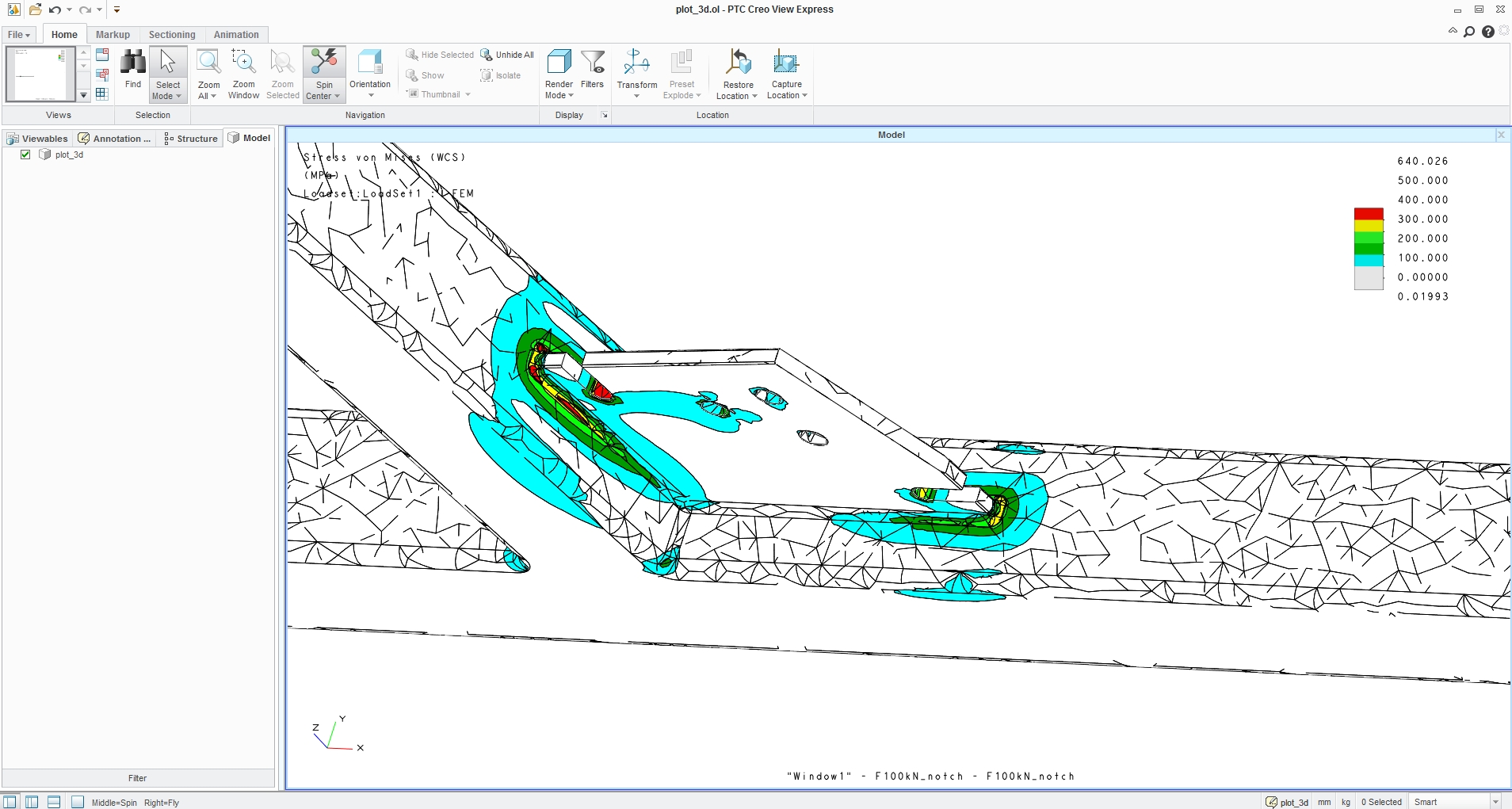
Task: Switch to the Animation tab
Action: [236, 34]
